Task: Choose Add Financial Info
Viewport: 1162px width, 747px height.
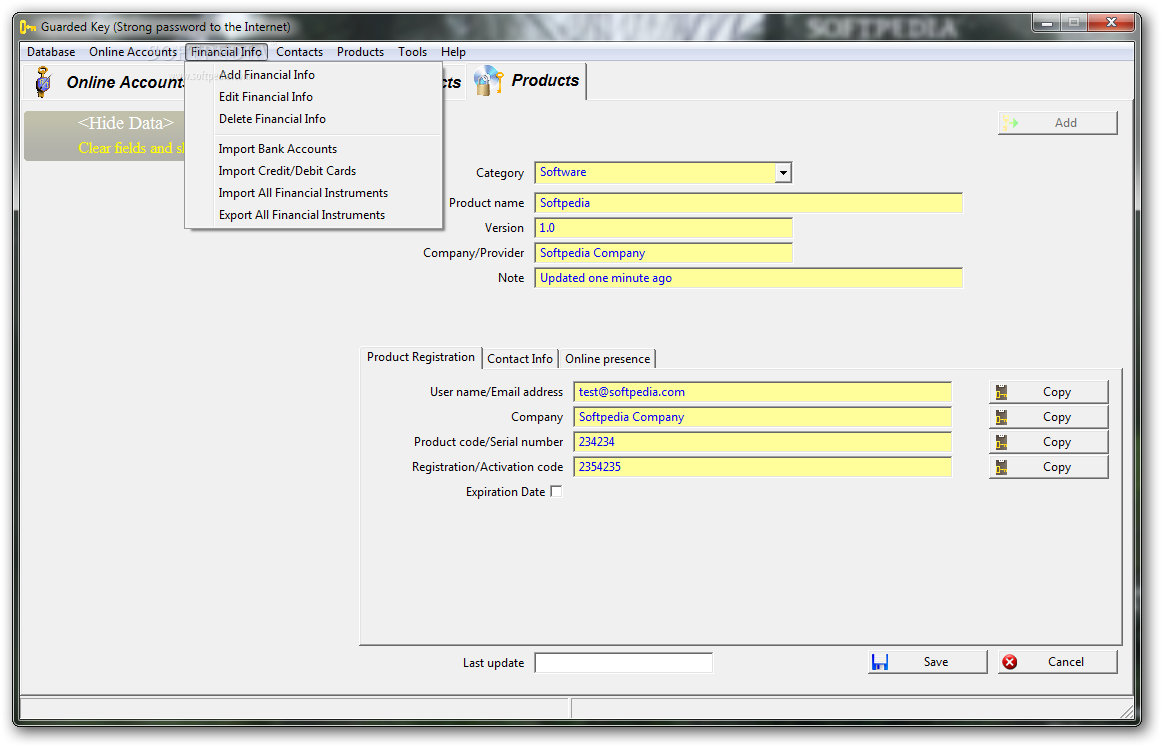Action: 313,75
